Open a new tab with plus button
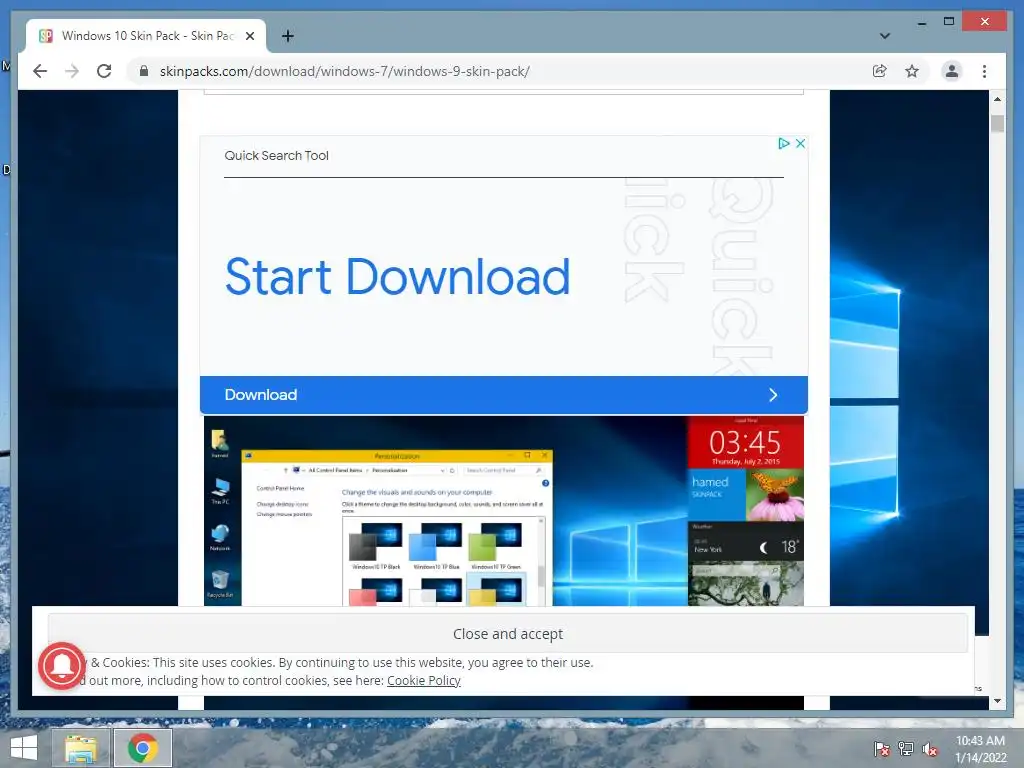Viewport: 1024px width, 768px height. click(x=287, y=36)
